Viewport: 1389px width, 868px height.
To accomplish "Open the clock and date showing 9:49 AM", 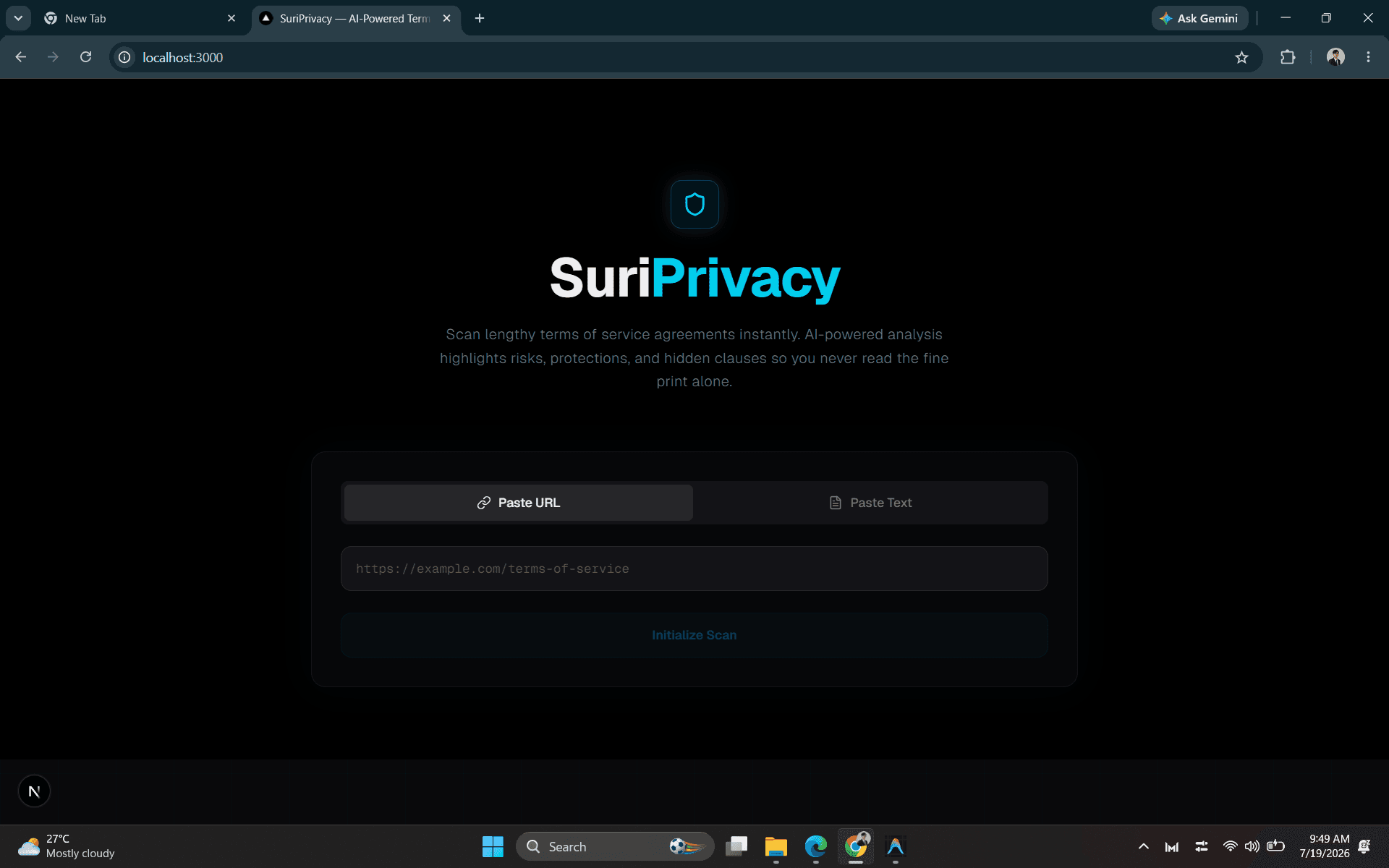I will (1324, 846).
